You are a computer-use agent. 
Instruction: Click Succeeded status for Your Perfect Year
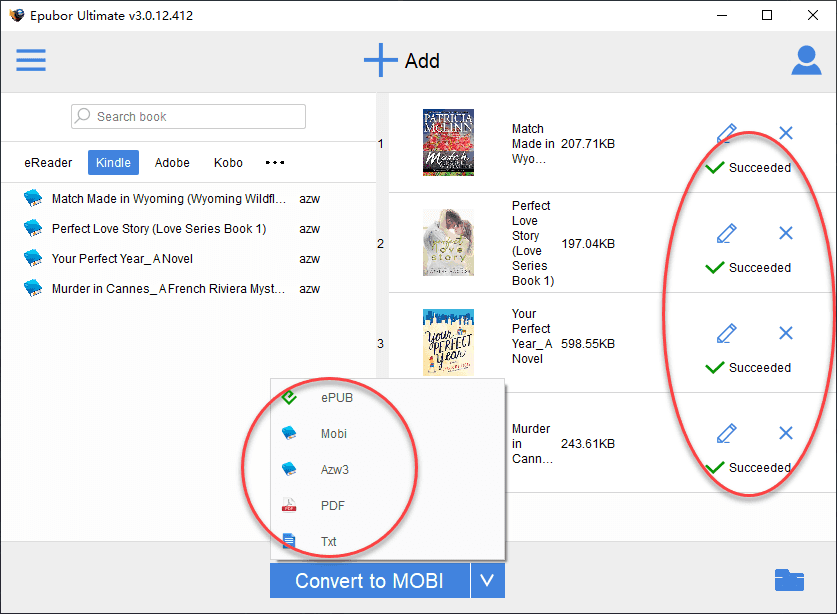click(x=748, y=368)
